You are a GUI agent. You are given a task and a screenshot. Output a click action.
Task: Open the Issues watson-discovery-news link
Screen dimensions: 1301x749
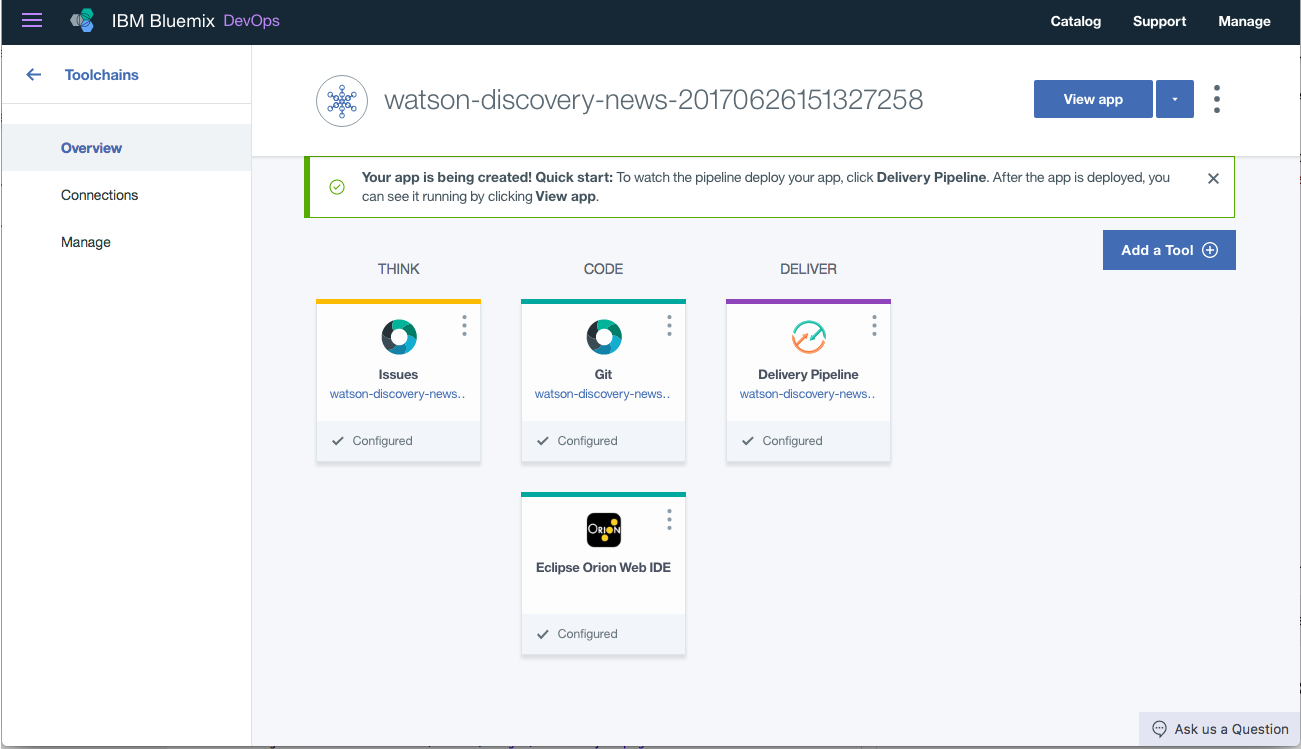(398, 394)
